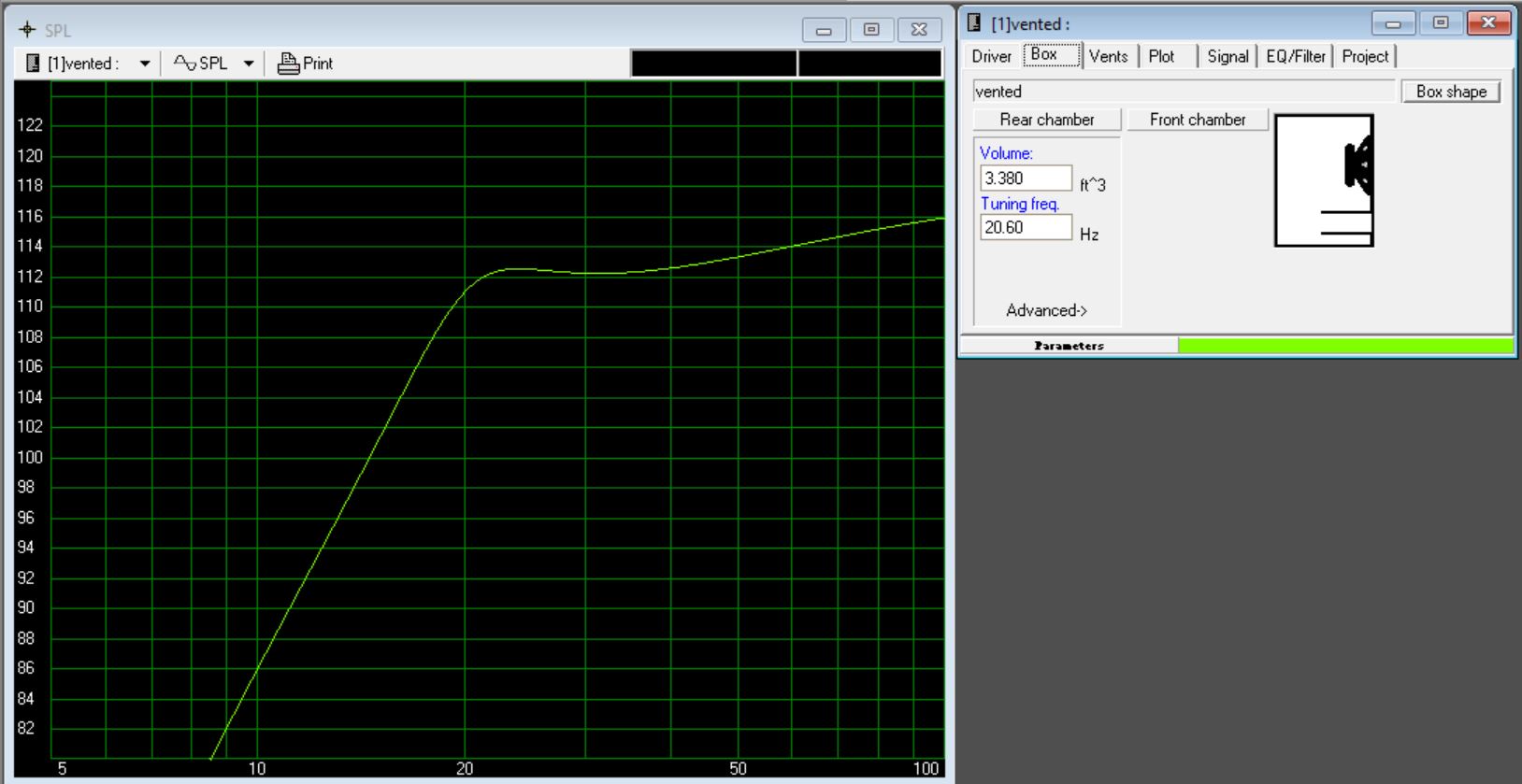This screenshot has height=784, width=1522.
Task: Click the Print button in SPL window
Action: pos(305,64)
